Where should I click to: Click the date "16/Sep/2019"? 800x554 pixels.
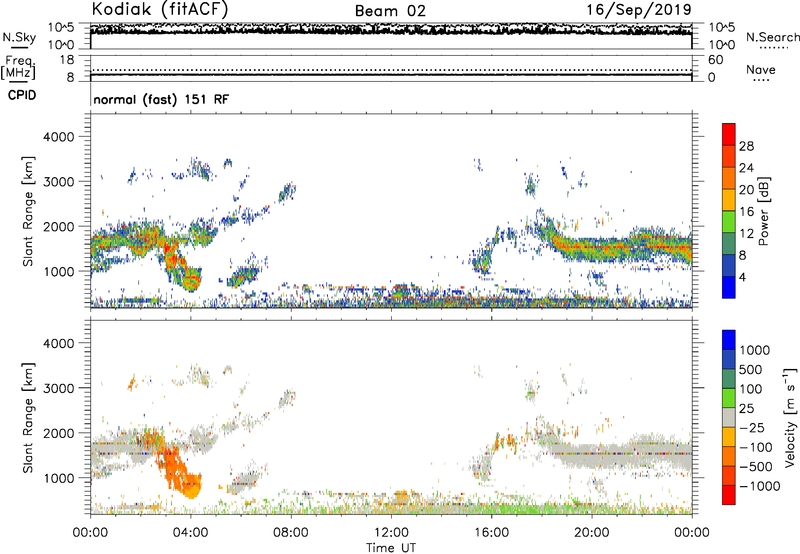pyautogui.click(x=639, y=9)
